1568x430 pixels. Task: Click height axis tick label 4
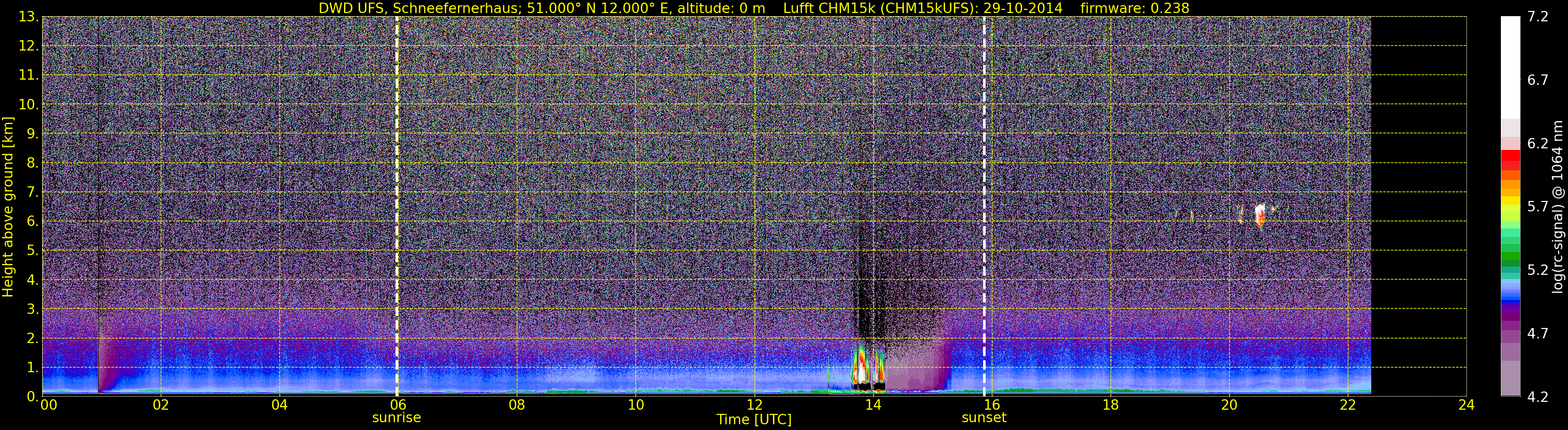click(33, 280)
